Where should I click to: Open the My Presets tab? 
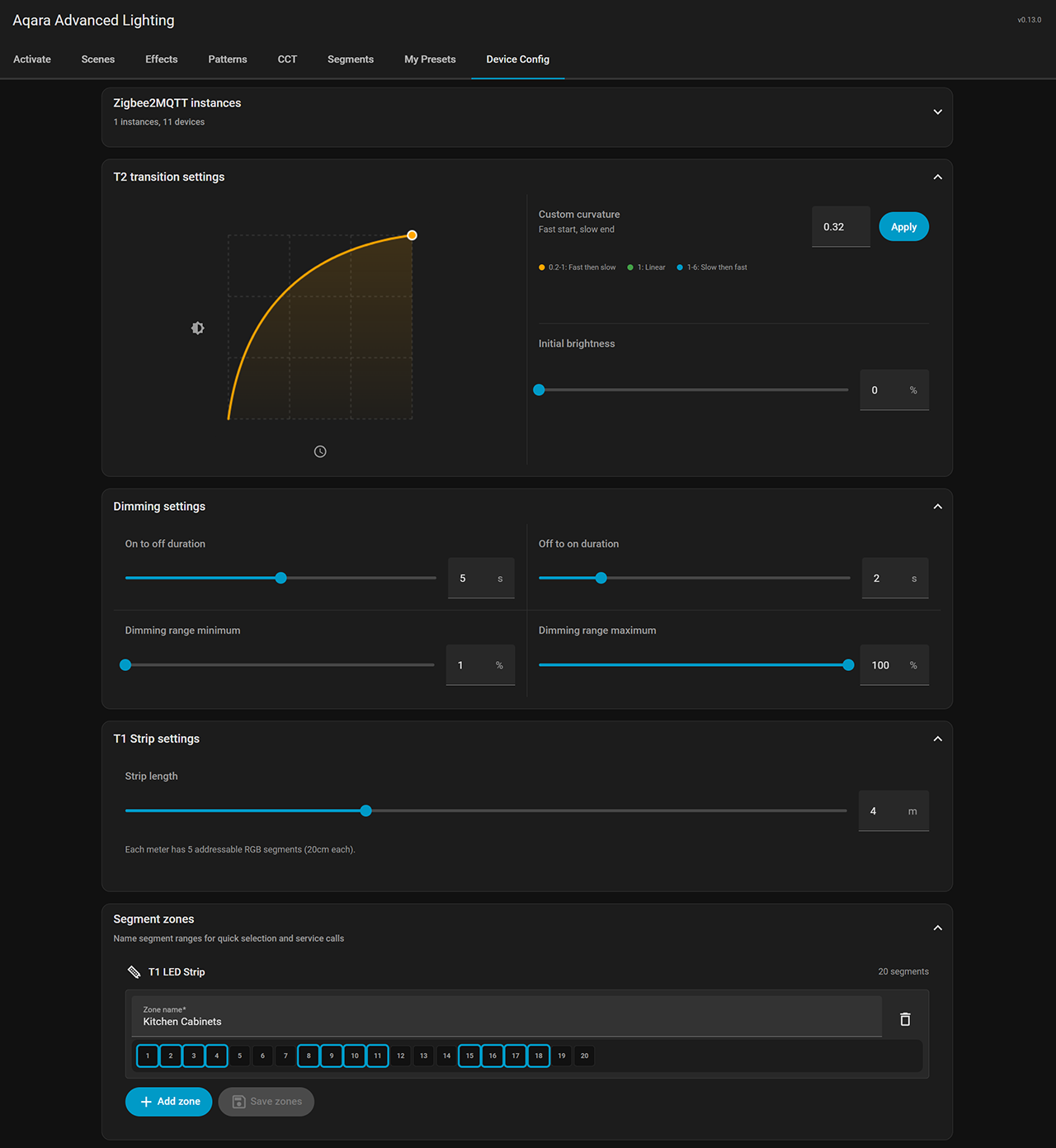point(430,59)
